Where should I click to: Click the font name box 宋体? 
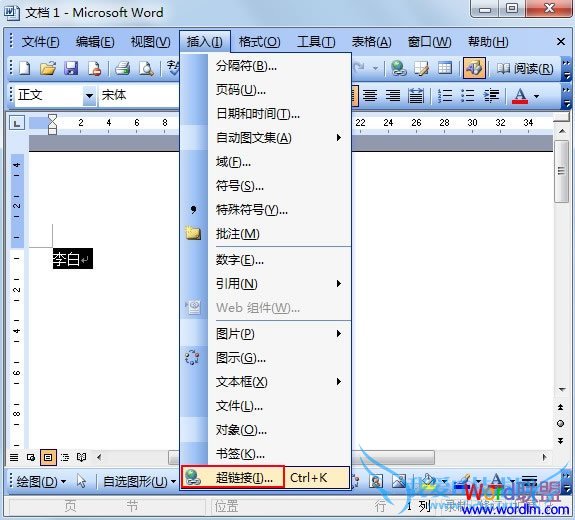coord(139,96)
